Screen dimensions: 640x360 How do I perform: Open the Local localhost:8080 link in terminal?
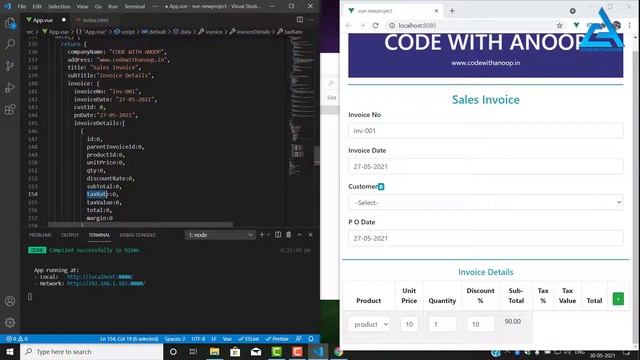point(100,277)
